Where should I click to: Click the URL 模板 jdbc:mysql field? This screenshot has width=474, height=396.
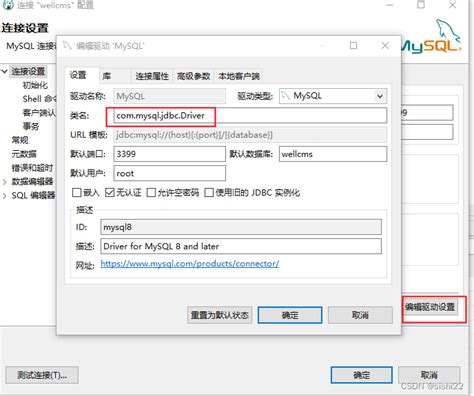pos(250,135)
